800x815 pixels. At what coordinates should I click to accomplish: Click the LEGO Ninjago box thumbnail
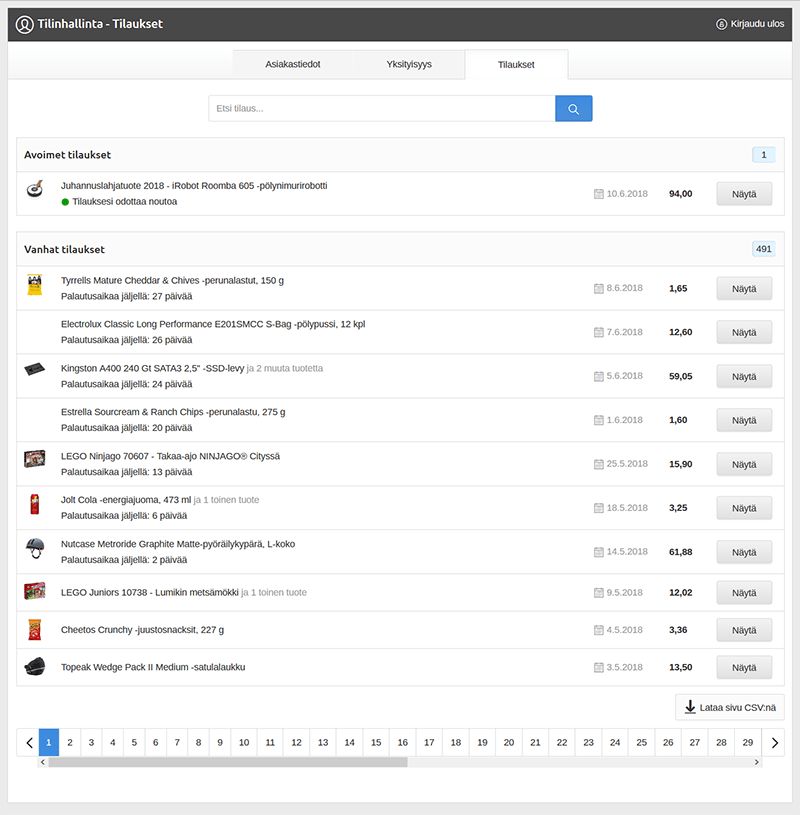point(35,459)
